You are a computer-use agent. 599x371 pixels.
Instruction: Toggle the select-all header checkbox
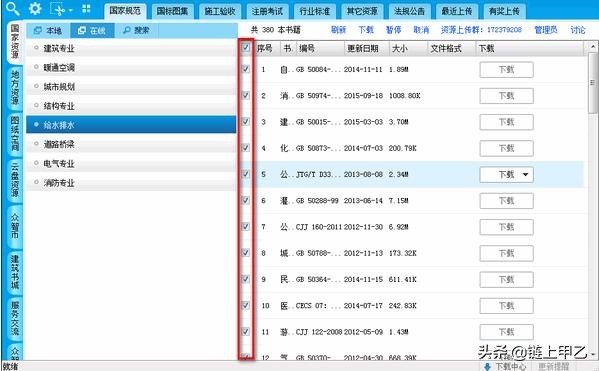[246, 48]
